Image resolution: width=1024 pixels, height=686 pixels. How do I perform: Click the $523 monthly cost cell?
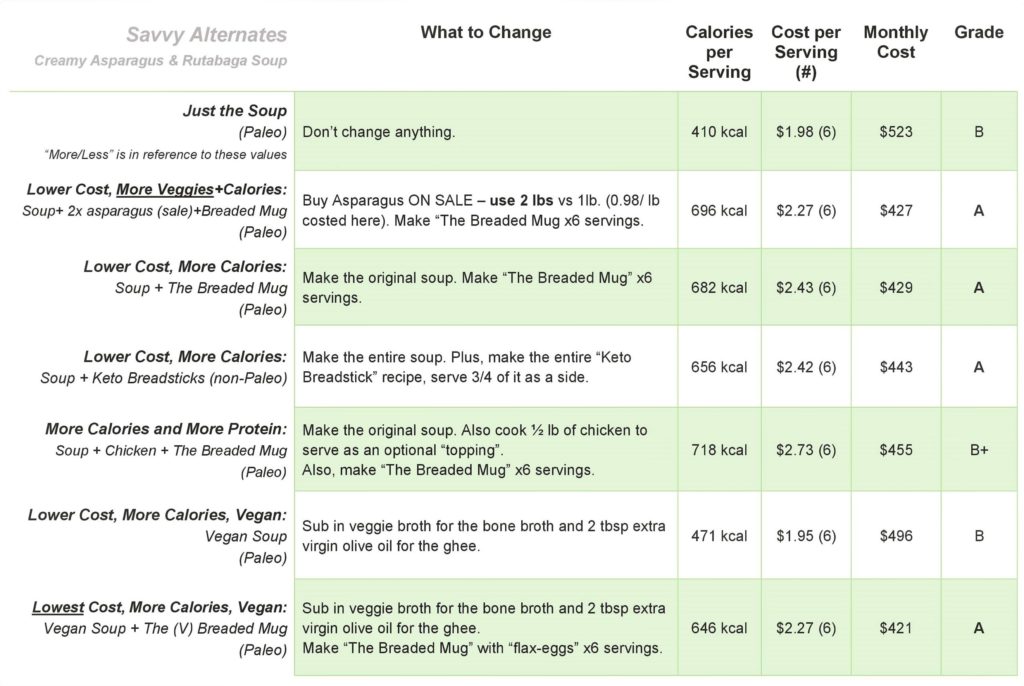click(895, 132)
